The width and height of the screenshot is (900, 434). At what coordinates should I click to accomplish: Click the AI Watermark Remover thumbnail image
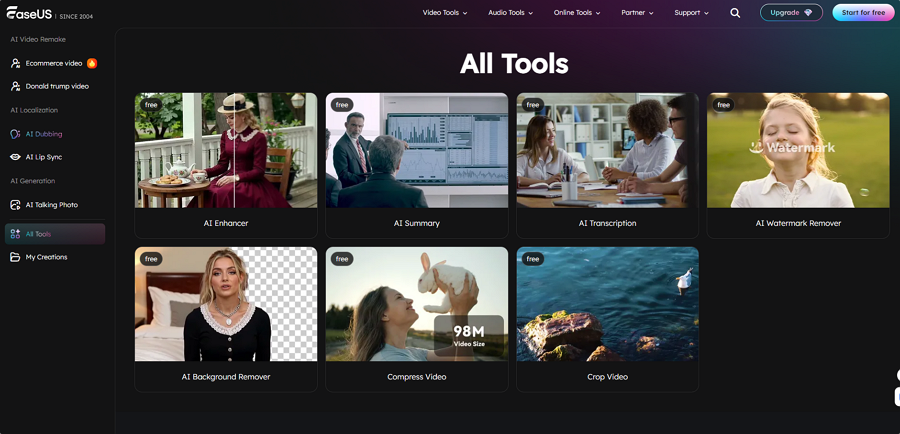(798, 150)
